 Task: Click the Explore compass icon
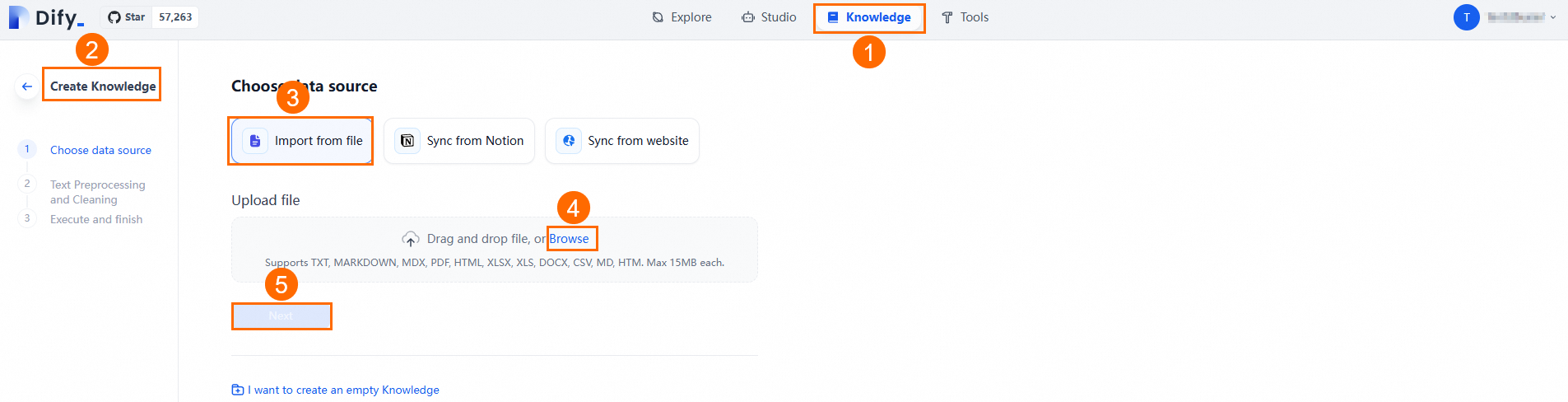pos(658,17)
